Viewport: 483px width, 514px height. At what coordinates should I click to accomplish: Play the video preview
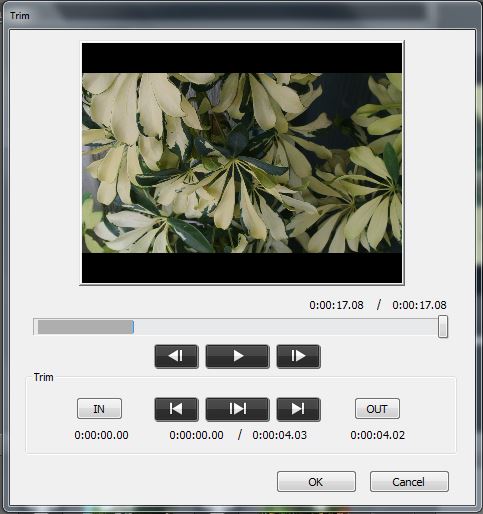tap(237, 356)
